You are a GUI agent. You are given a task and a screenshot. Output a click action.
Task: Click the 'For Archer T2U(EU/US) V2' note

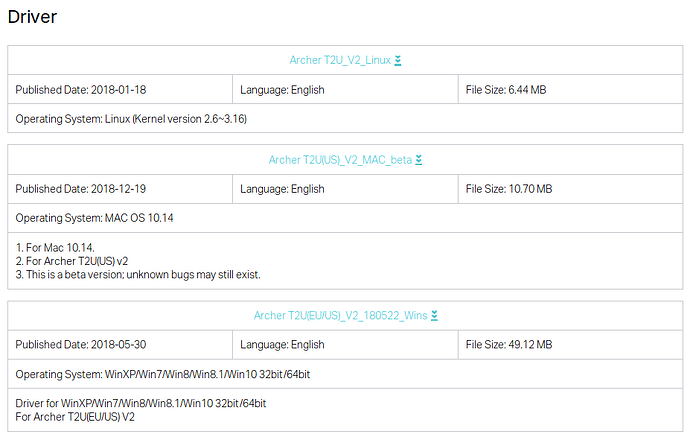pyautogui.click(x=75, y=416)
